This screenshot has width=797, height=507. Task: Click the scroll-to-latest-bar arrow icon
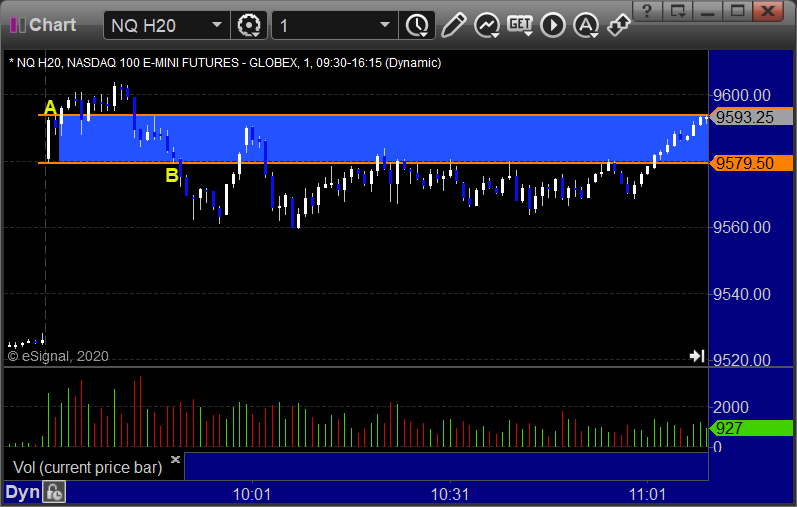point(697,356)
